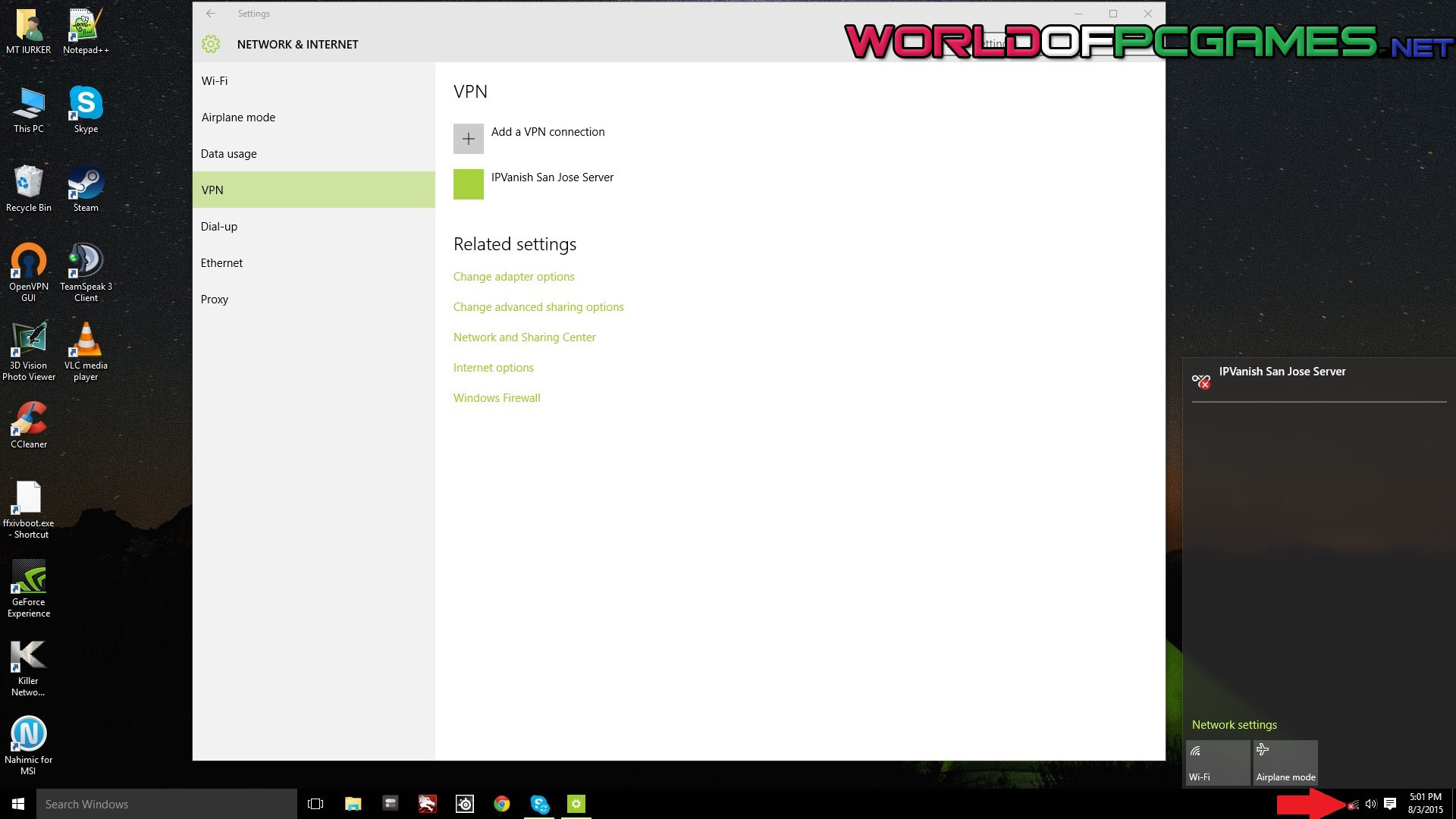1456x819 pixels.
Task: Launch TeamSpeak 3 Client from the desktop
Action: (x=86, y=273)
